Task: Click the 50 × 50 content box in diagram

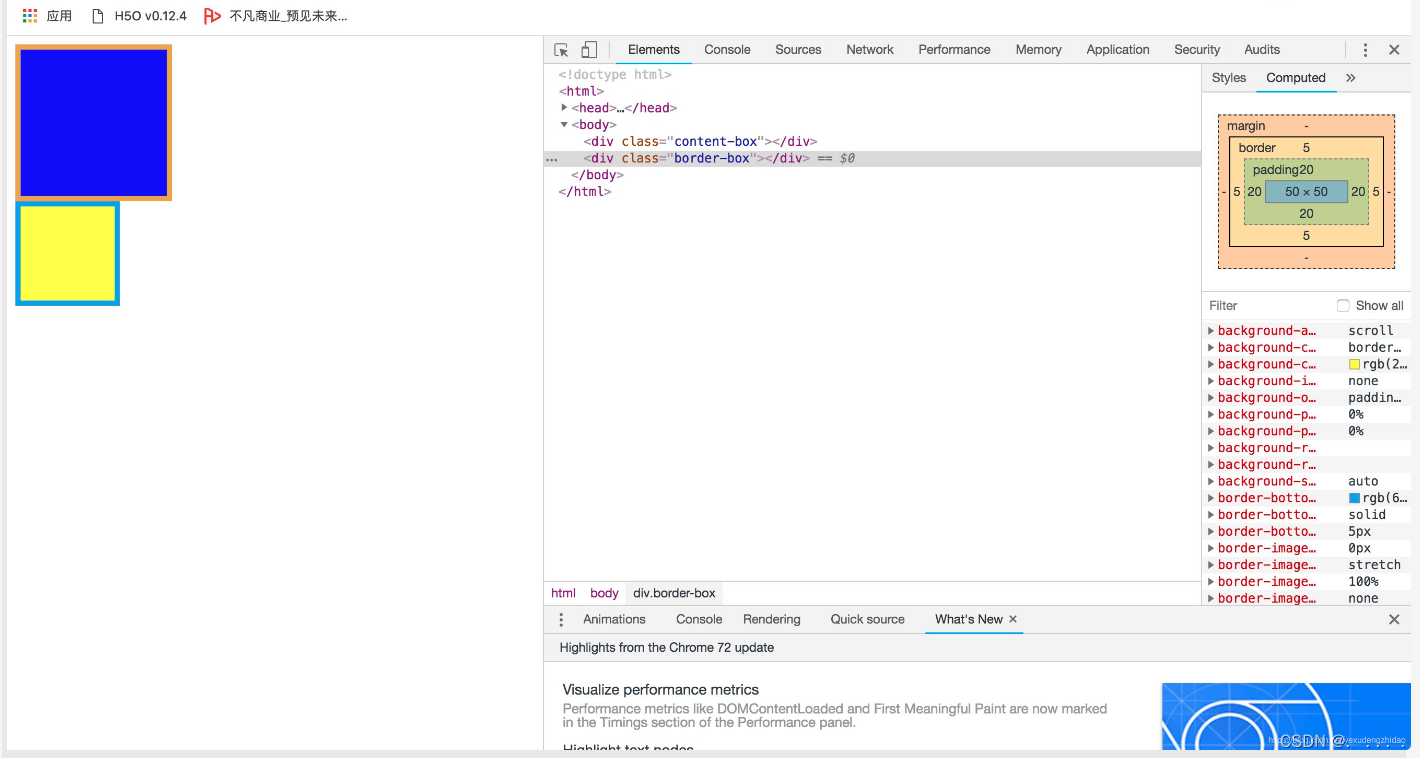Action: coord(1306,192)
